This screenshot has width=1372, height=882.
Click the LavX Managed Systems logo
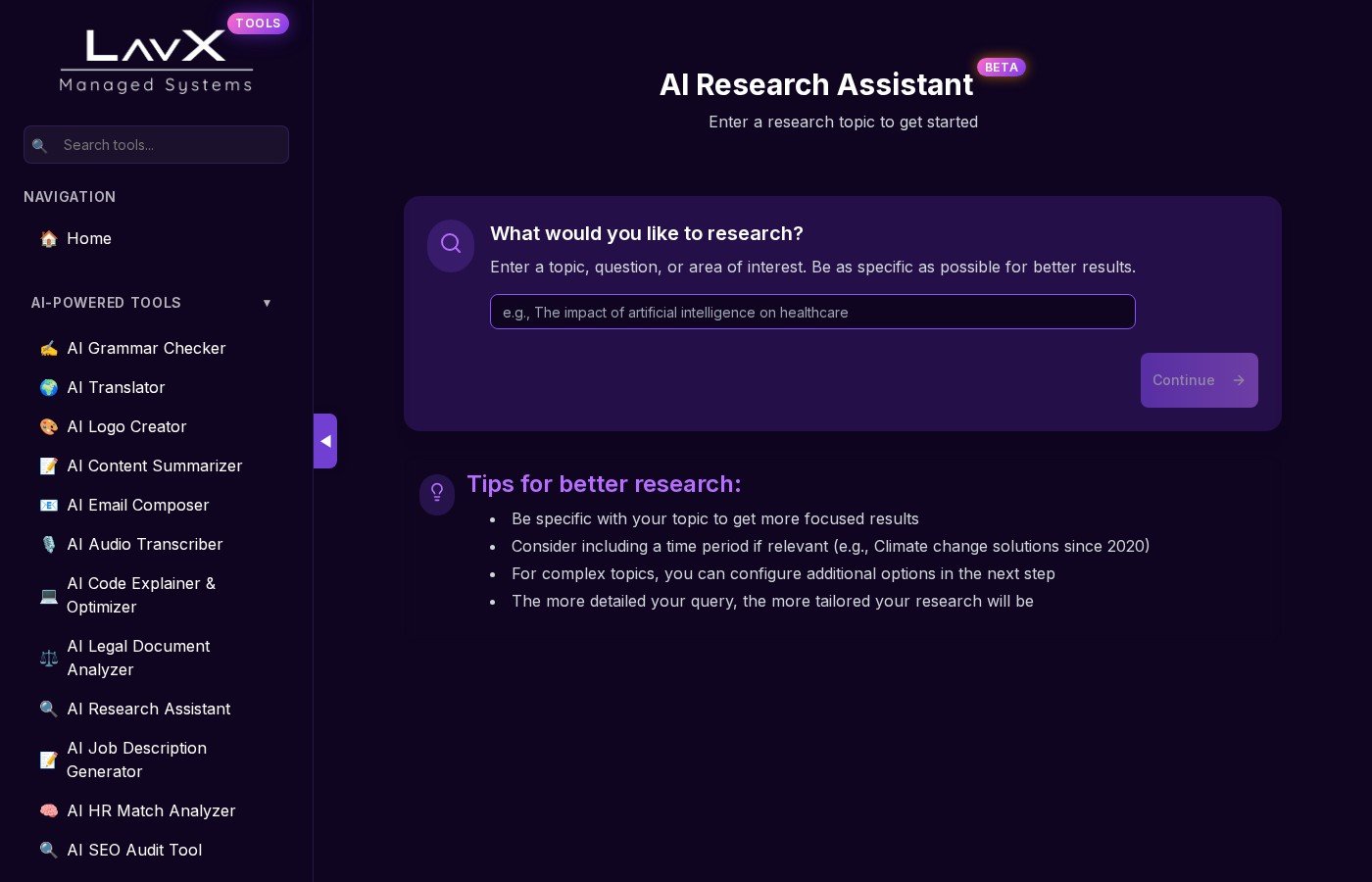[x=156, y=61]
